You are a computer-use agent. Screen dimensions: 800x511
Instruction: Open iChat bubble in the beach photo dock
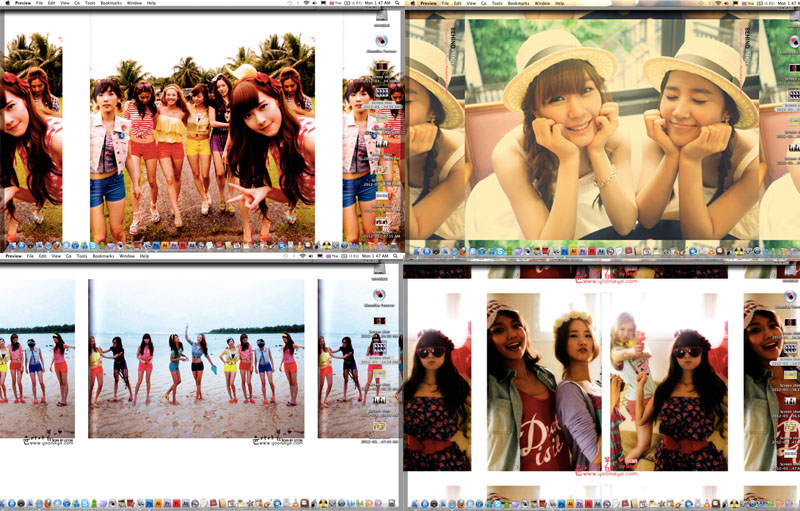(57, 503)
